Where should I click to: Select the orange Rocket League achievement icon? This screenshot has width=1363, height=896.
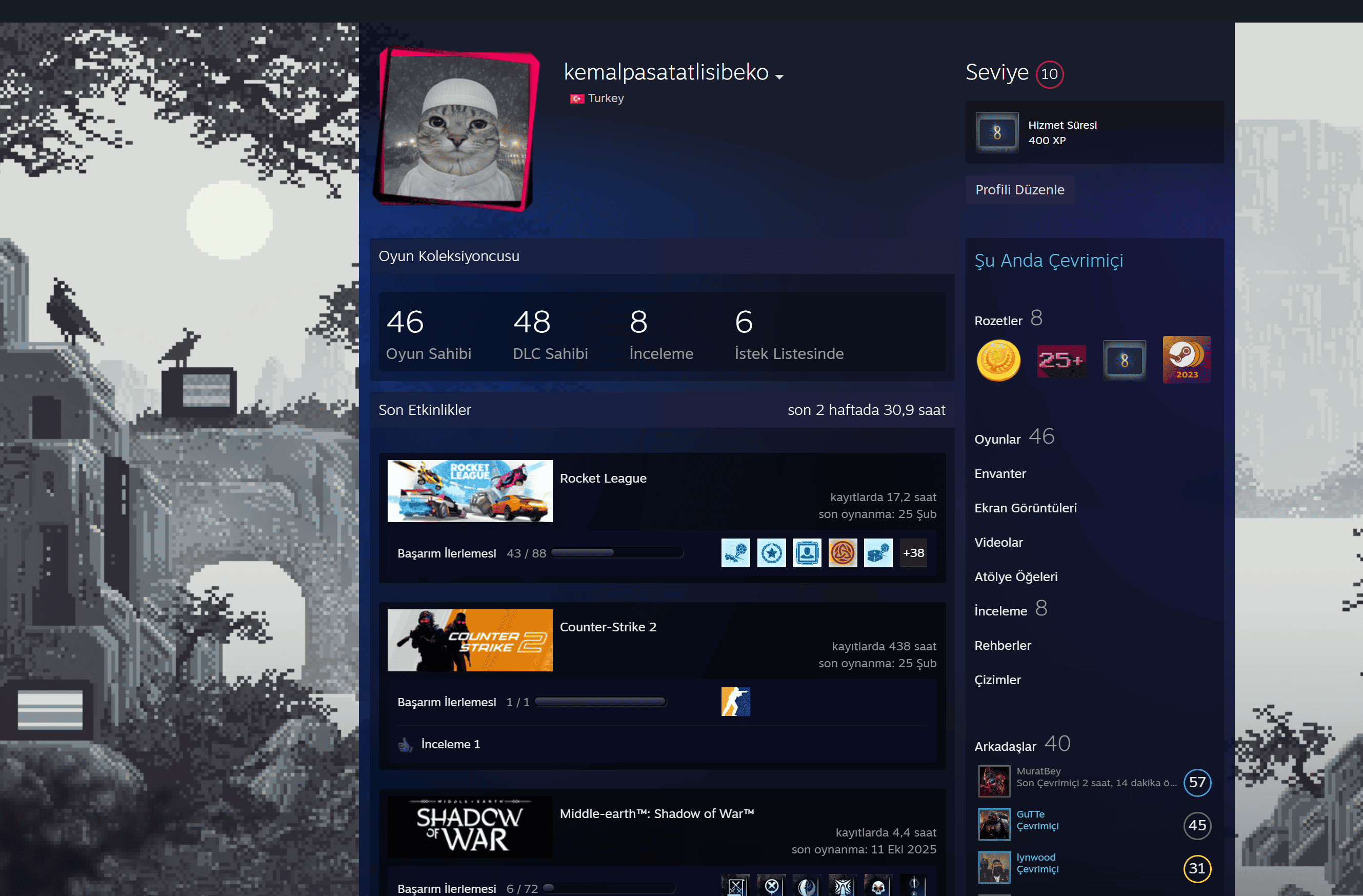click(843, 553)
